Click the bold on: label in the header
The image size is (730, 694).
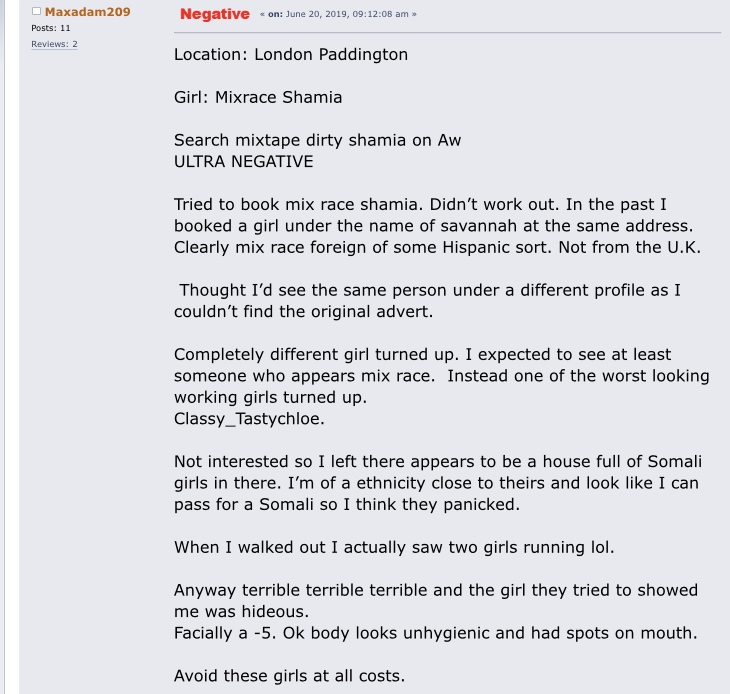(275, 14)
